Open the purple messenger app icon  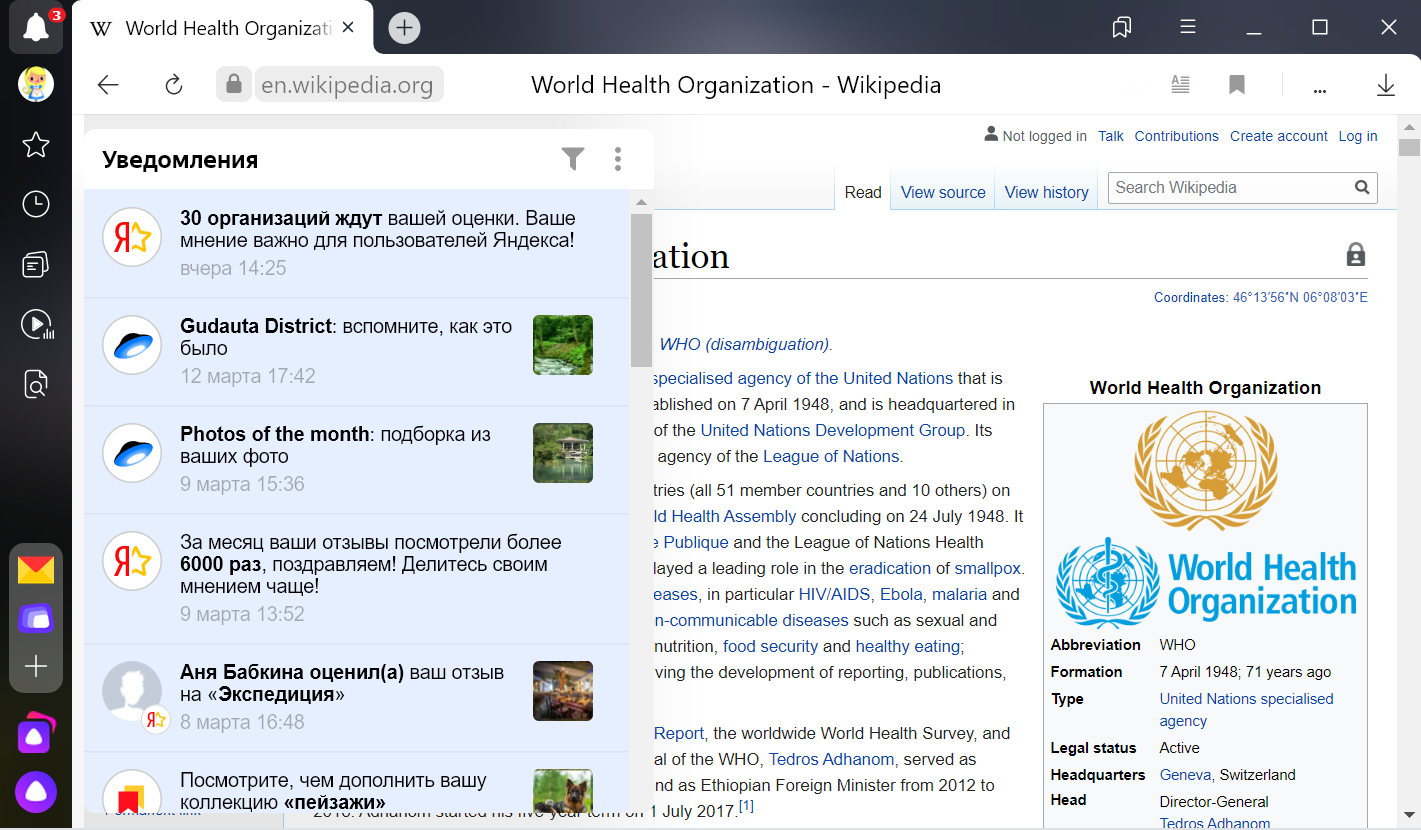(36, 619)
